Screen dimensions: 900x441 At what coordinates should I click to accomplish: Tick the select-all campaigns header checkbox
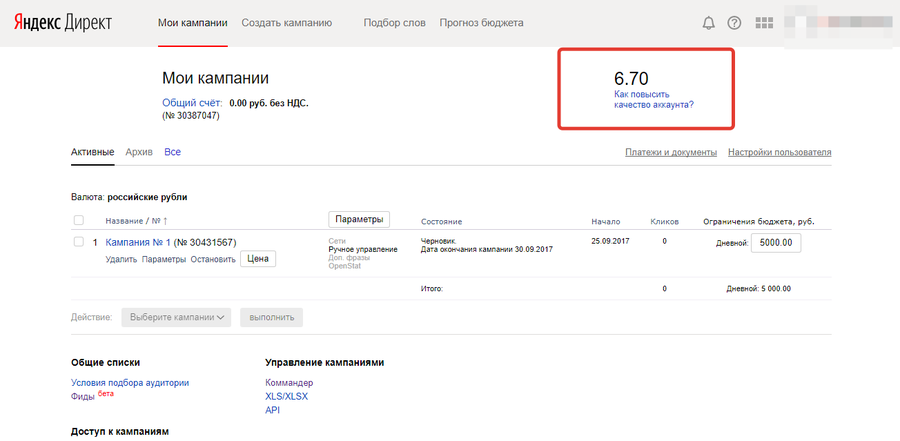[x=79, y=220]
